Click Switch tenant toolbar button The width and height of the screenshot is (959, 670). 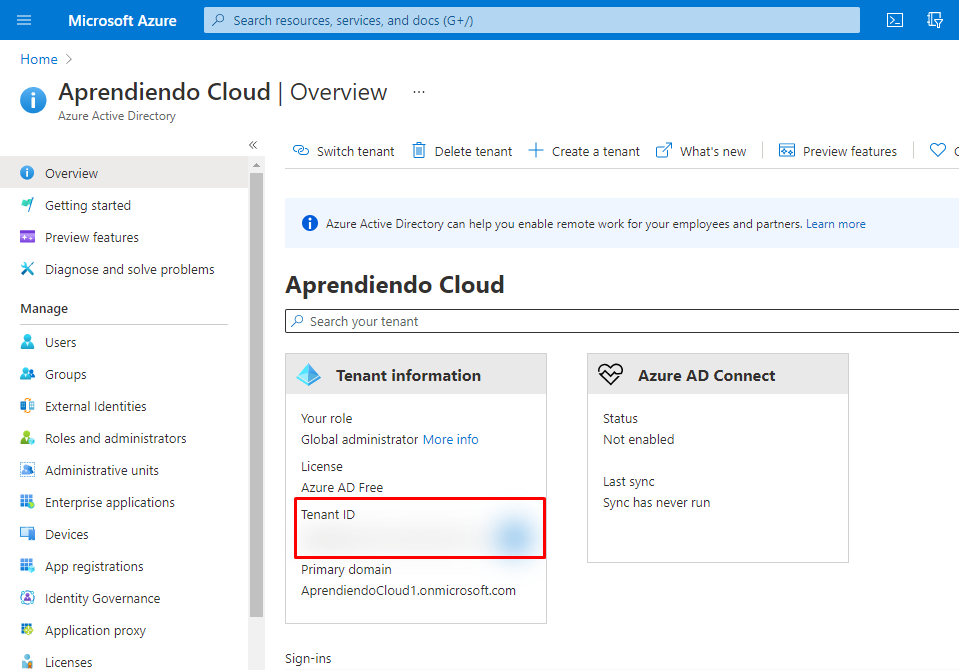coord(343,151)
